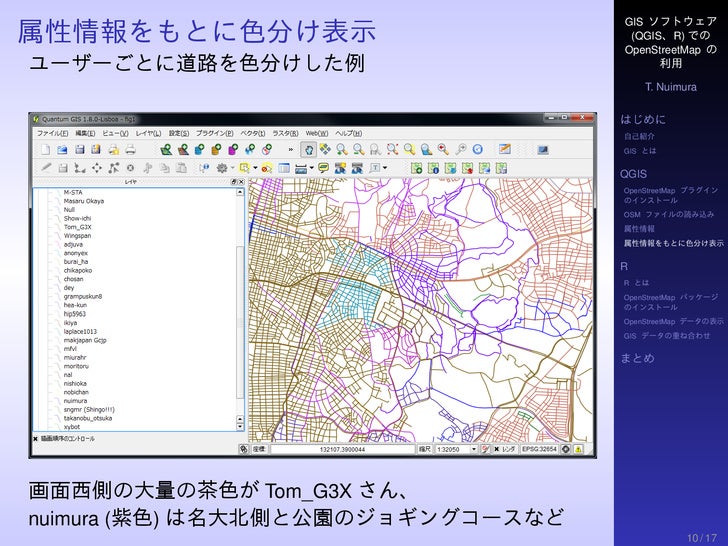Select the Tom_G3X layer row
The image size is (728, 546).
coord(78,227)
